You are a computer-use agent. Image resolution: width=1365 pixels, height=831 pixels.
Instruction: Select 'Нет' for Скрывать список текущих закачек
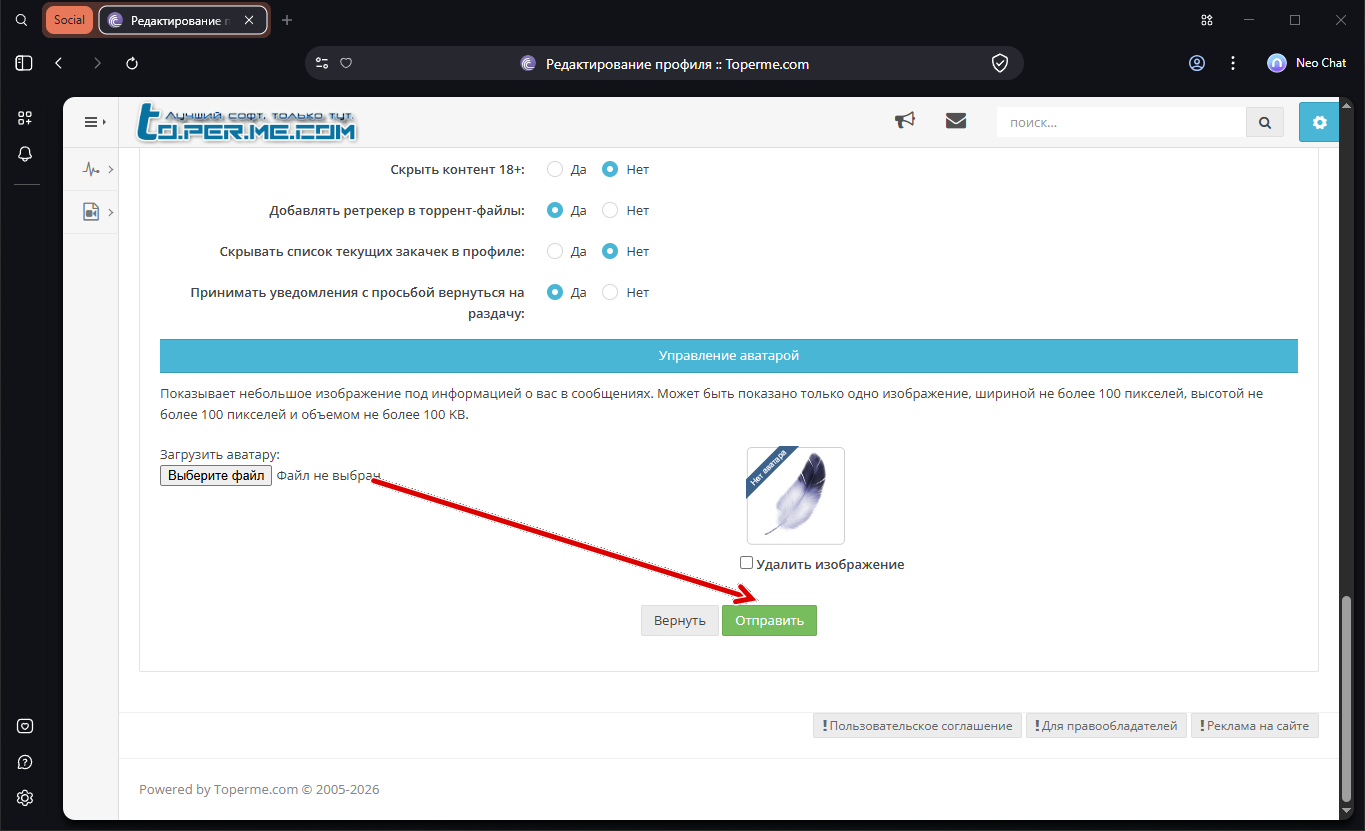pos(610,252)
